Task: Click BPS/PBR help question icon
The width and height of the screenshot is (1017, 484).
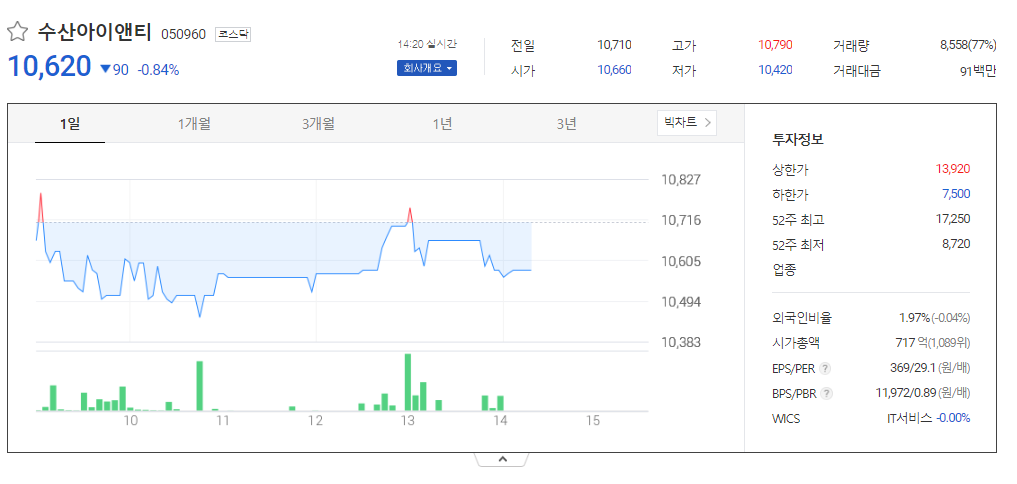Action: (826, 393)
